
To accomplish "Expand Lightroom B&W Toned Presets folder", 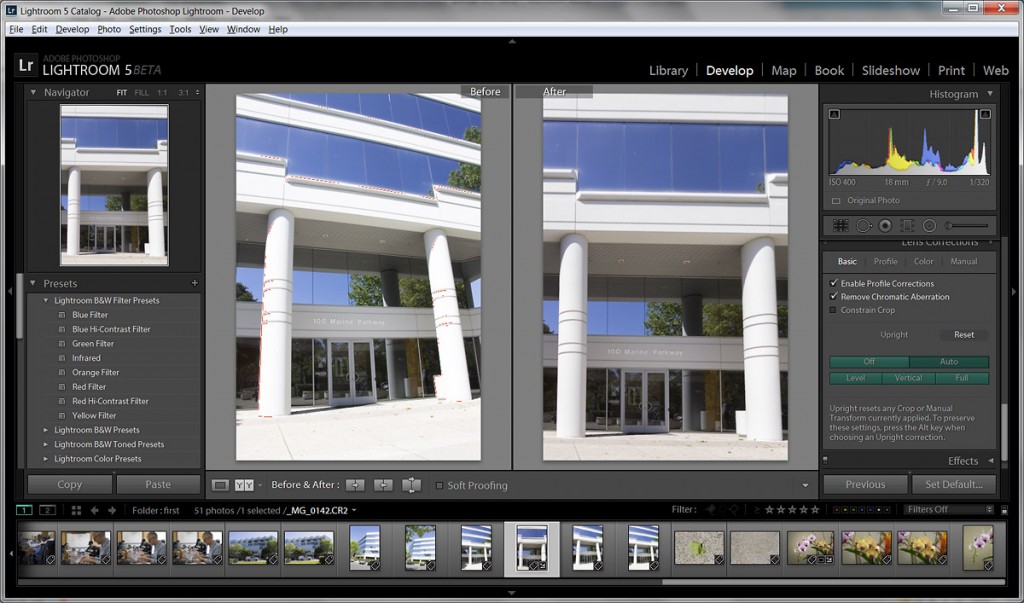I will pos(46,444).
